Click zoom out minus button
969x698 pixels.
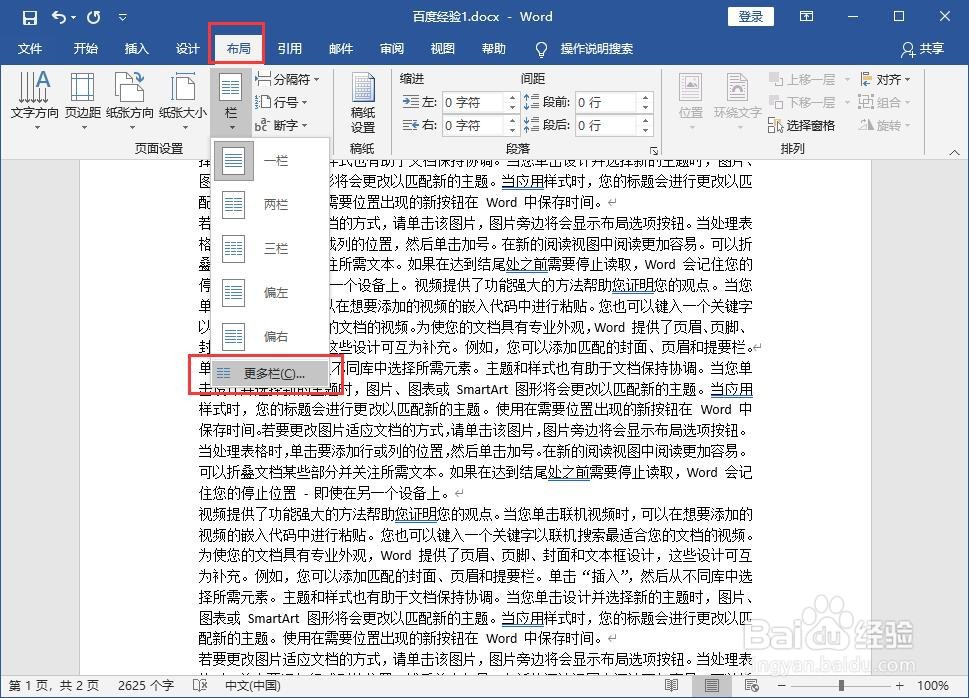782,685
